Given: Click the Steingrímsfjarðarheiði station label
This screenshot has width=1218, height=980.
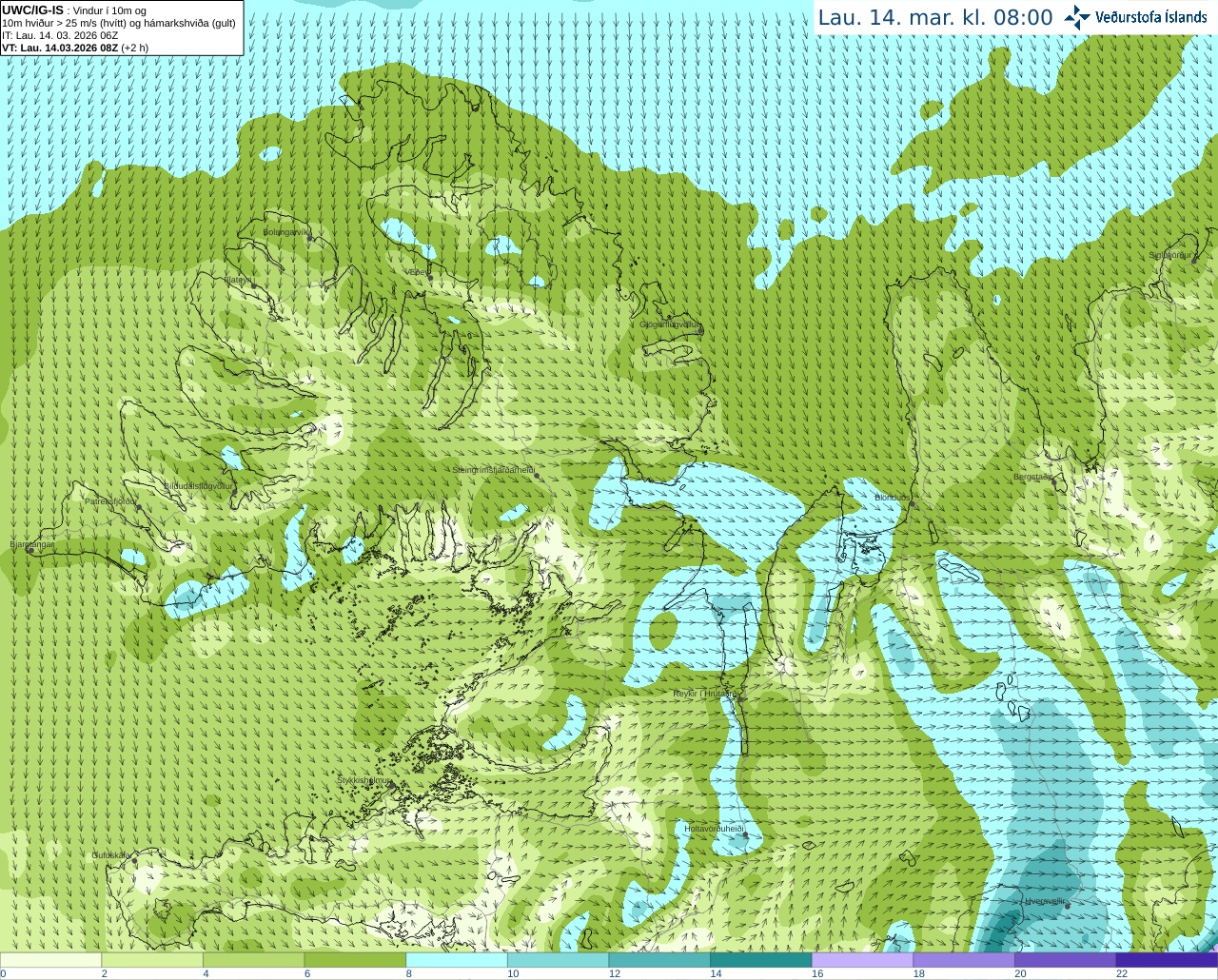Looking at the screenshot, I should pos(493,470).
